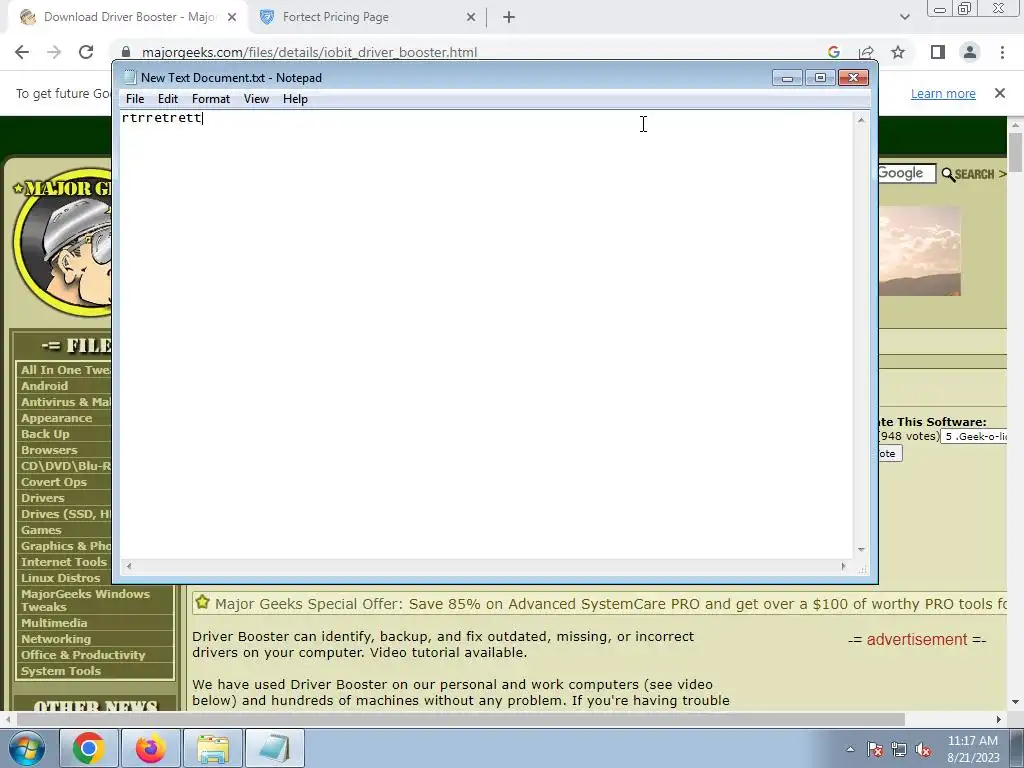The image size is (1024, 768).
Task: Open the Covert Ops category link
Action: (54, 482)
